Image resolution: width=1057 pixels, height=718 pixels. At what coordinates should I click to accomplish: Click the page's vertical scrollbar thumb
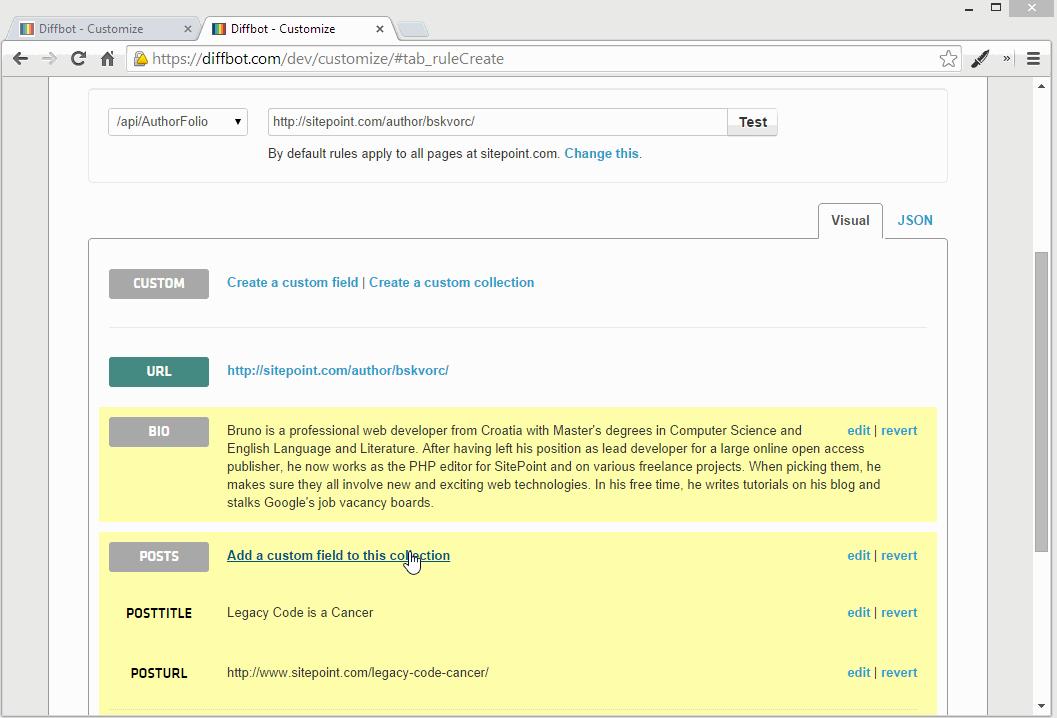coord(1041,400)
